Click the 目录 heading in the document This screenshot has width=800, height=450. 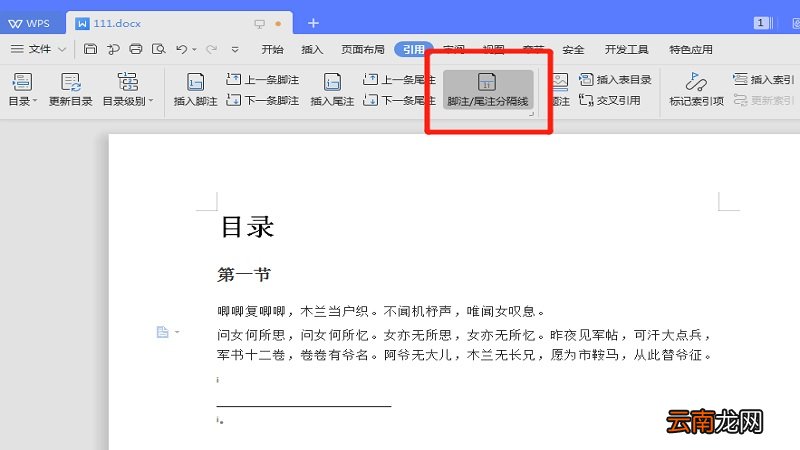coord(247,227)
